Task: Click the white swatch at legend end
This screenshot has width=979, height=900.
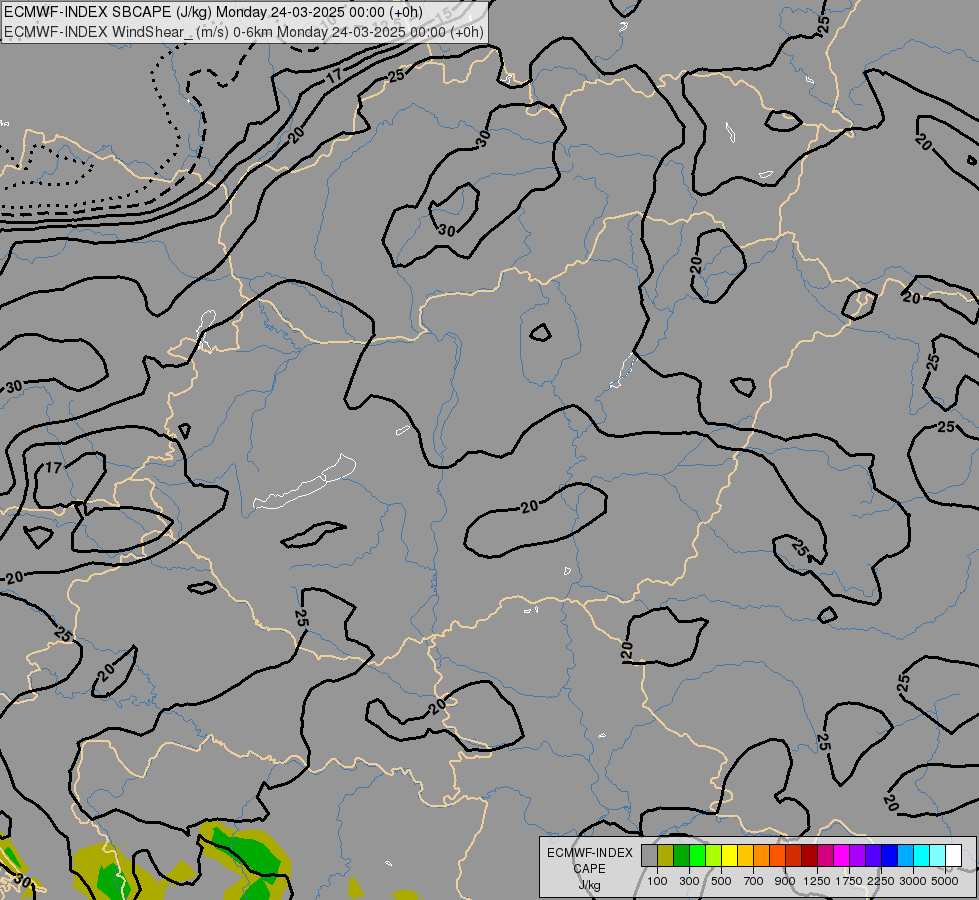Action: pyautogui.click(x=953, y=856)
